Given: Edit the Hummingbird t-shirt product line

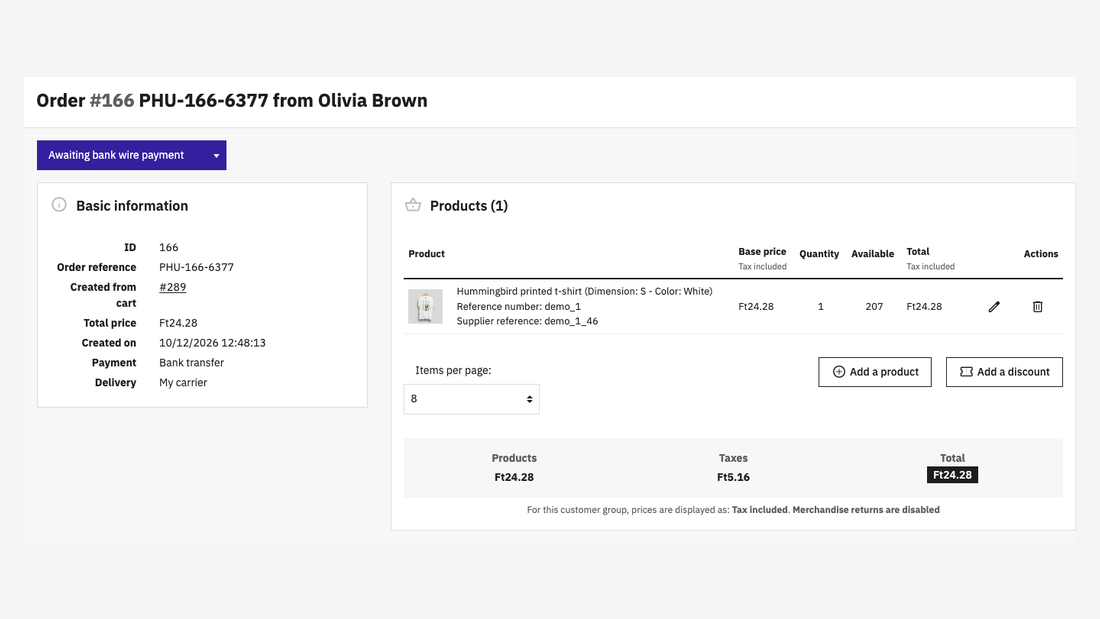Looking at the screenshot, I should point(994,307).
